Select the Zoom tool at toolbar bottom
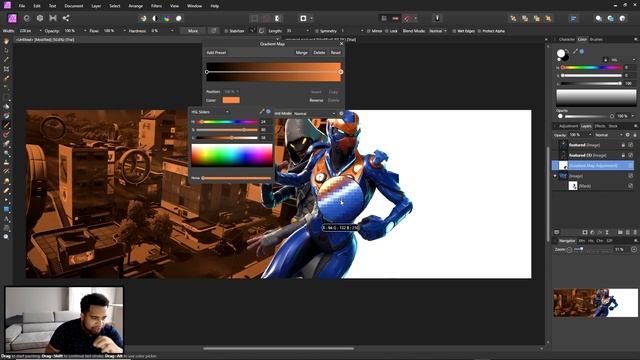The image size is (640, 360). [x=6, y=237]
